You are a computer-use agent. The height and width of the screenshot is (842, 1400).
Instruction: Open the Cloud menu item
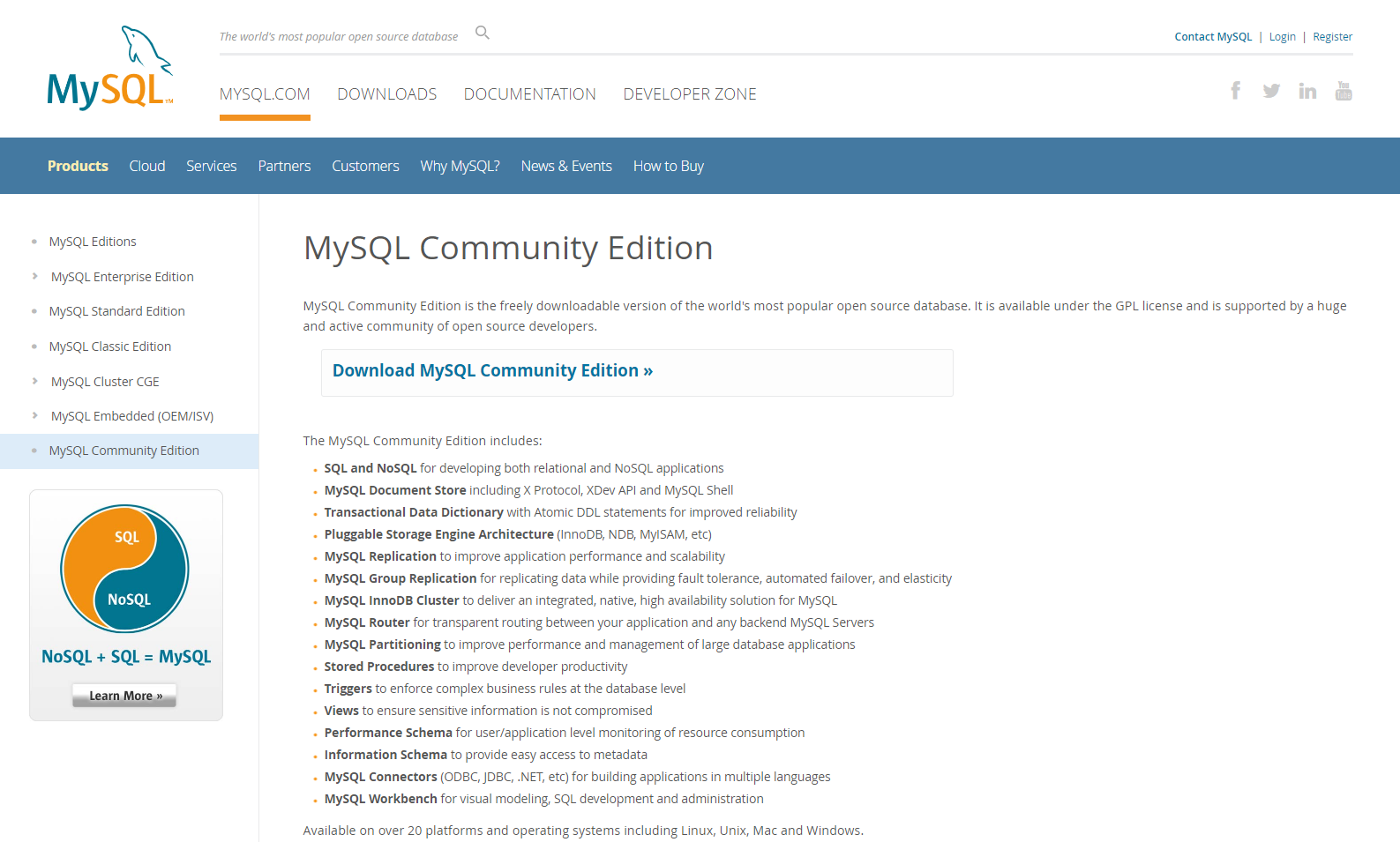(x=147, y=166)
